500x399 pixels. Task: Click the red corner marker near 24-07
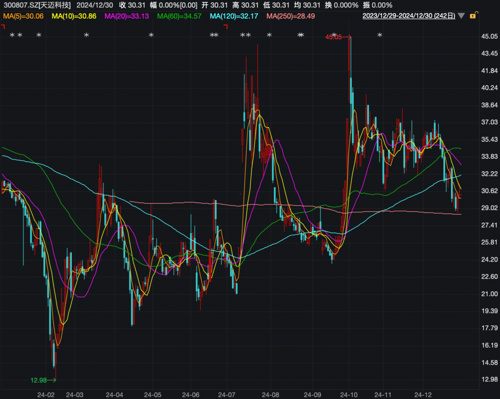pyautogui.click(x=226, y=26)
